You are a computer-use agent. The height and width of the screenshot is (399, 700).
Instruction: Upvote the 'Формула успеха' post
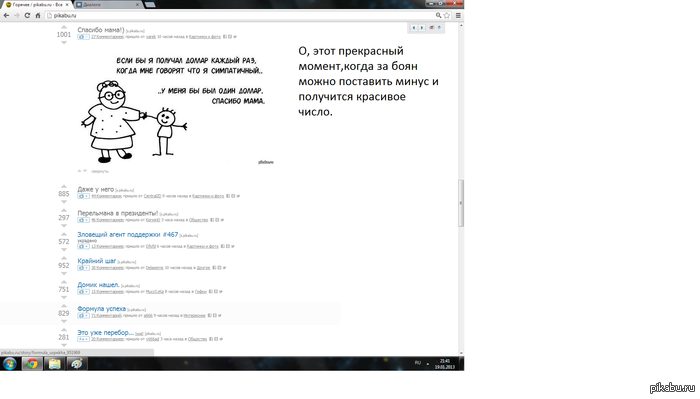(64, 306)
